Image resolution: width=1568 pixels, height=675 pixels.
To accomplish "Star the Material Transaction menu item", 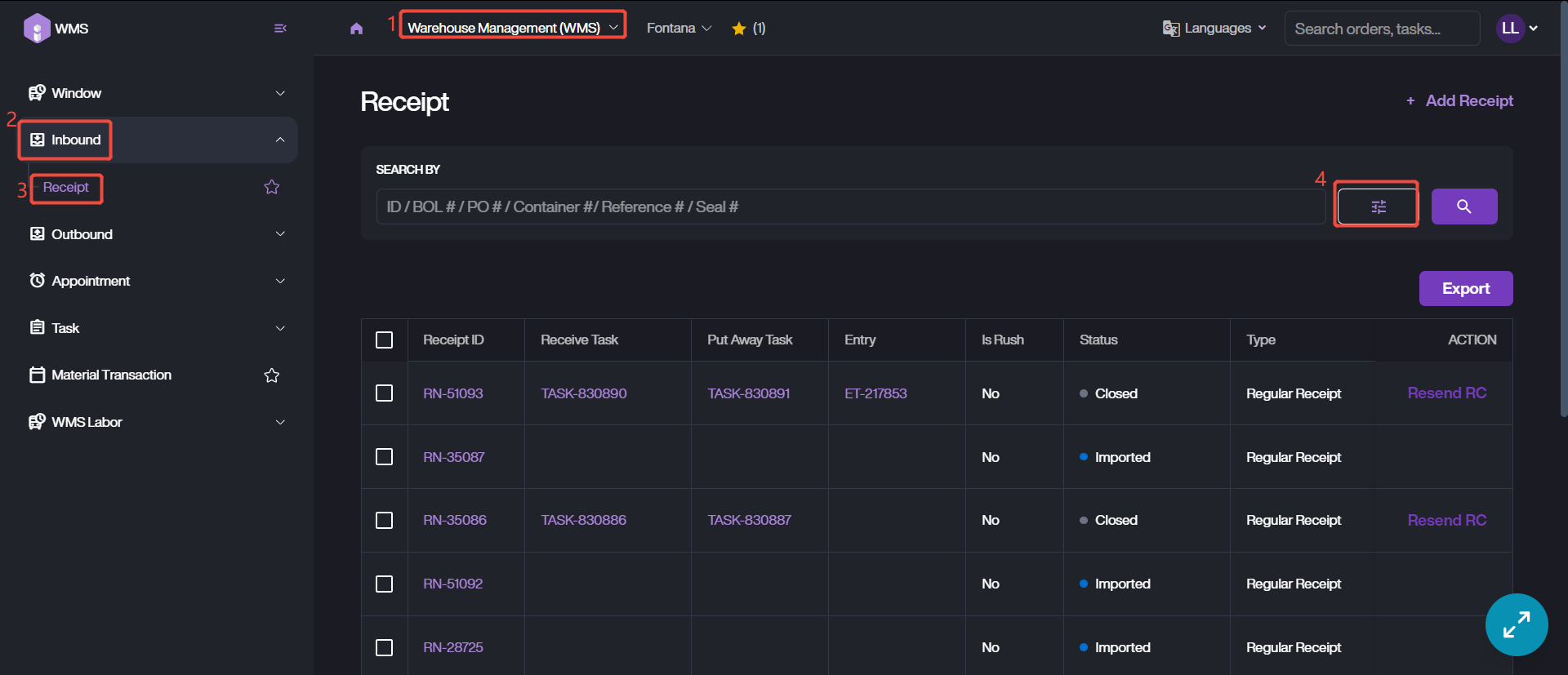I will (x=272, y=375).
